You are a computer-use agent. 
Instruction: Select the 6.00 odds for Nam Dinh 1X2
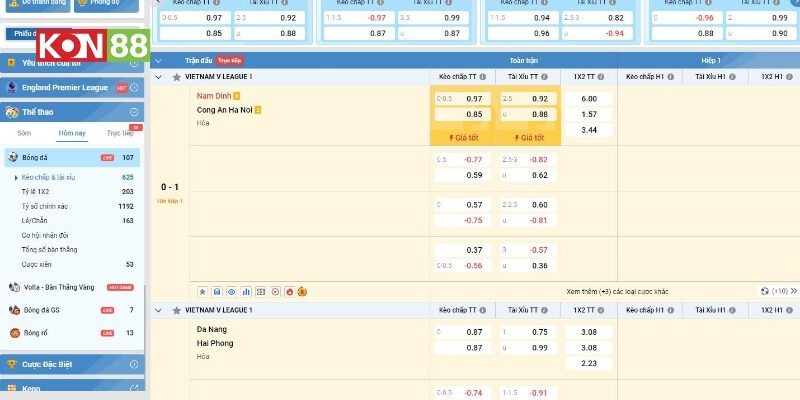[x=588, y=98]
